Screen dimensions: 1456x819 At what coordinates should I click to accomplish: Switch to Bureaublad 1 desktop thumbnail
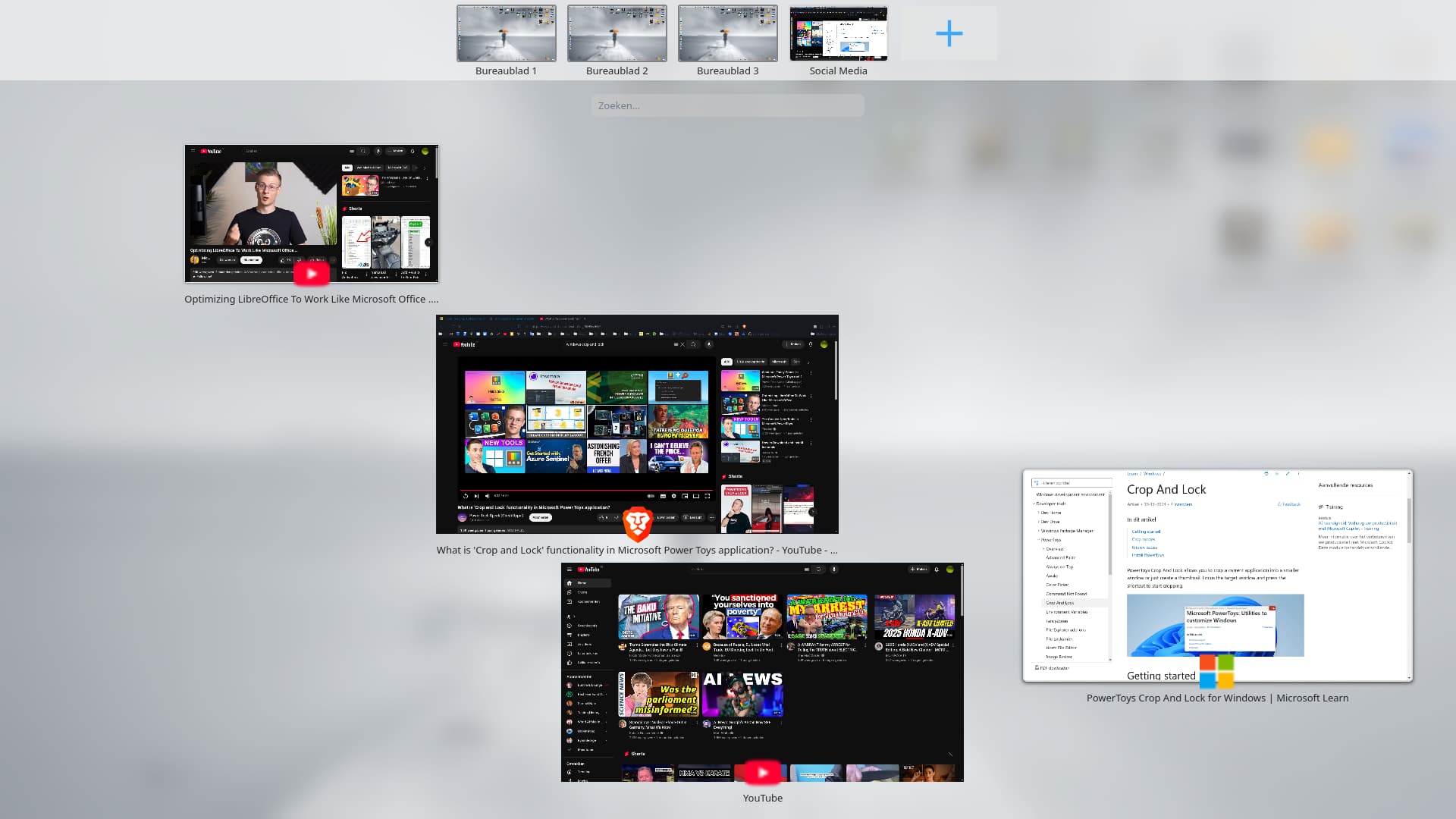[506, 33]
